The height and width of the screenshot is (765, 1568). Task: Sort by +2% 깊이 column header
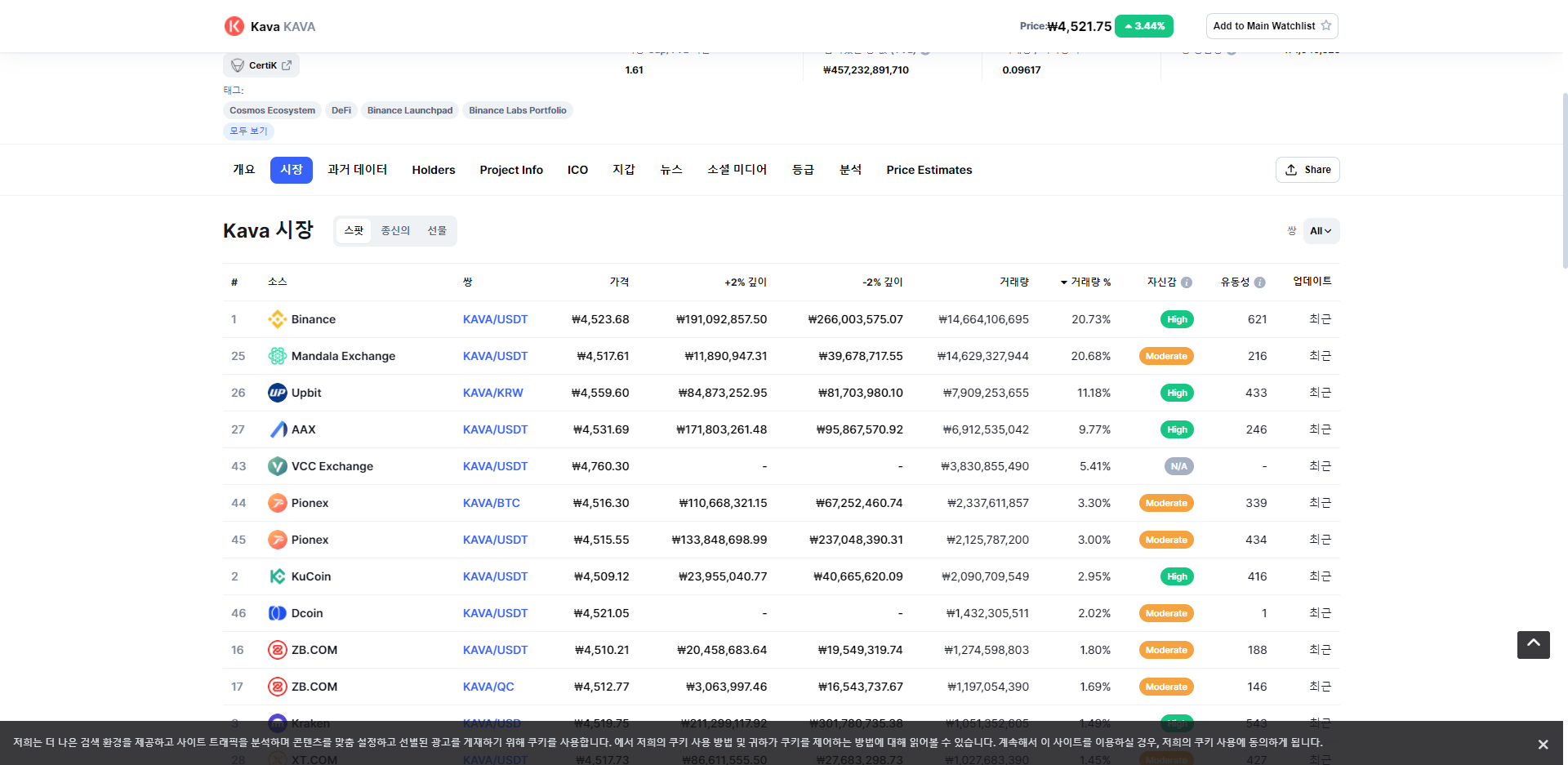(746, 282)
